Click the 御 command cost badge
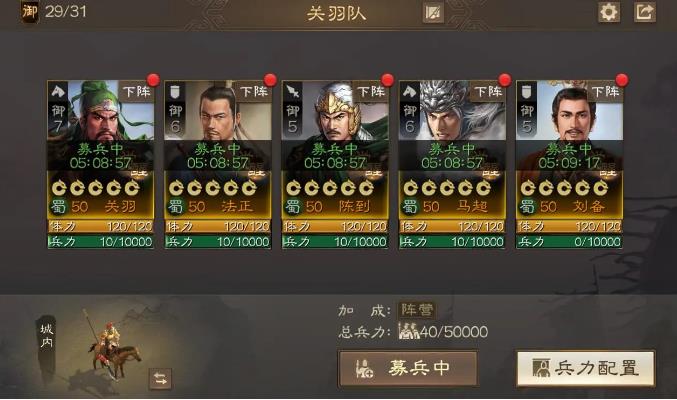The width and height of the screenshot is (677, 400). point(29,11)
